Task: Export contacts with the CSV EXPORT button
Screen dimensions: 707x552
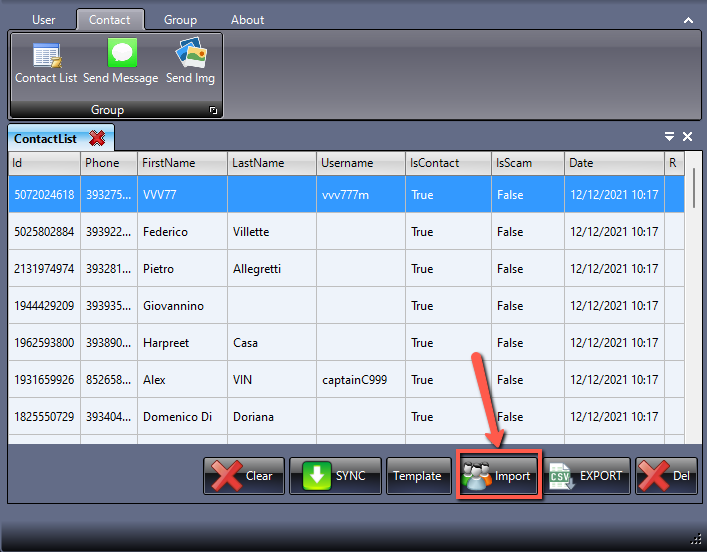Action: click(587, 476)
